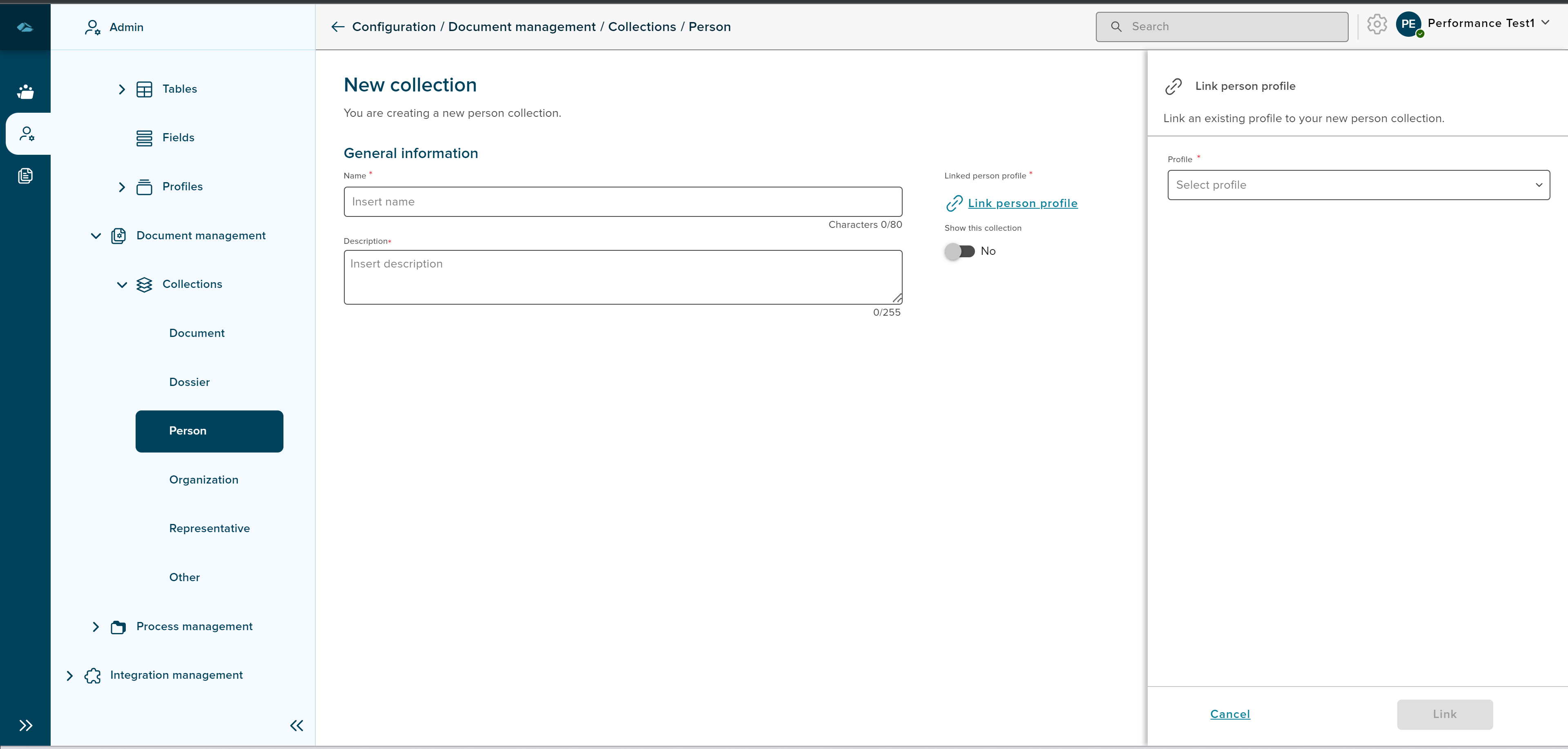Open the Select profile dropdown
Screen dimensions: 1568x749
point(1358,185)
